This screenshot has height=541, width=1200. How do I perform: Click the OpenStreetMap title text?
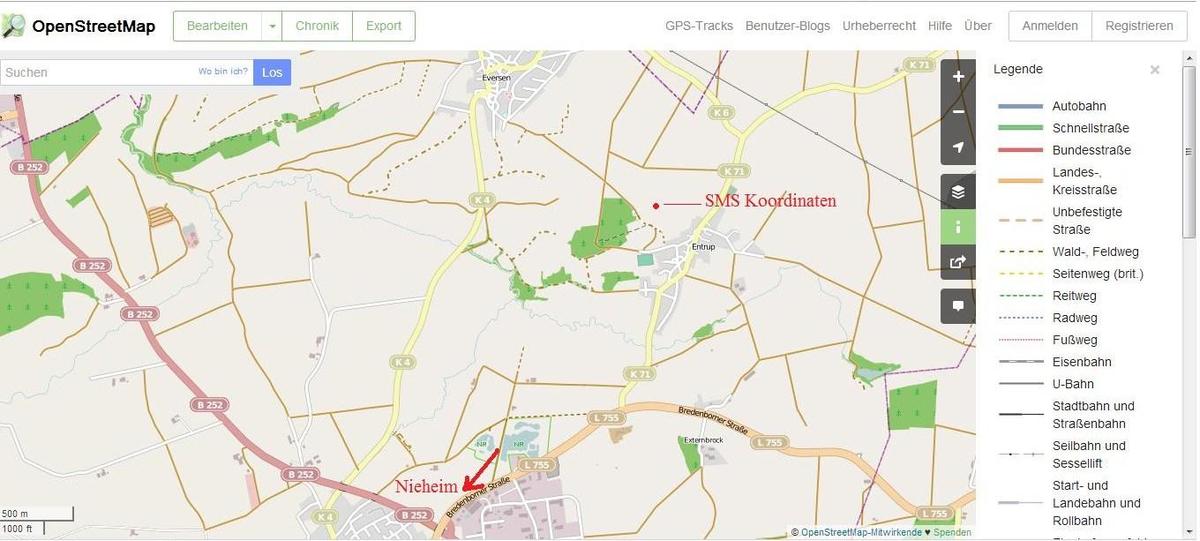coord(94,26)
